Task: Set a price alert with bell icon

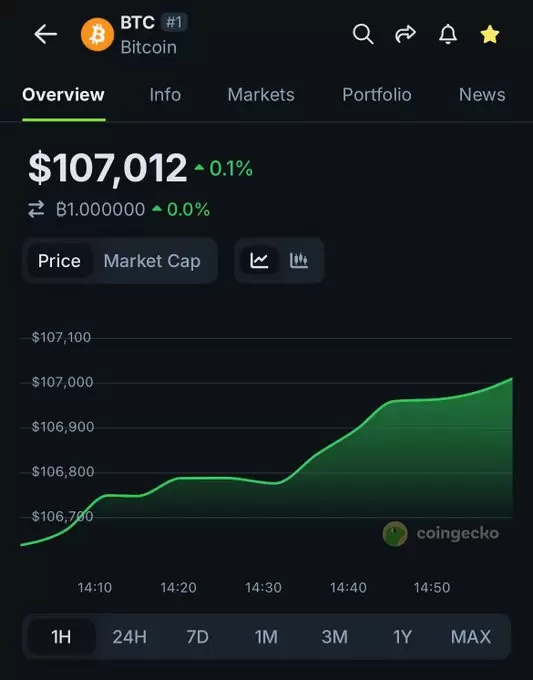Action: point(448,34)
